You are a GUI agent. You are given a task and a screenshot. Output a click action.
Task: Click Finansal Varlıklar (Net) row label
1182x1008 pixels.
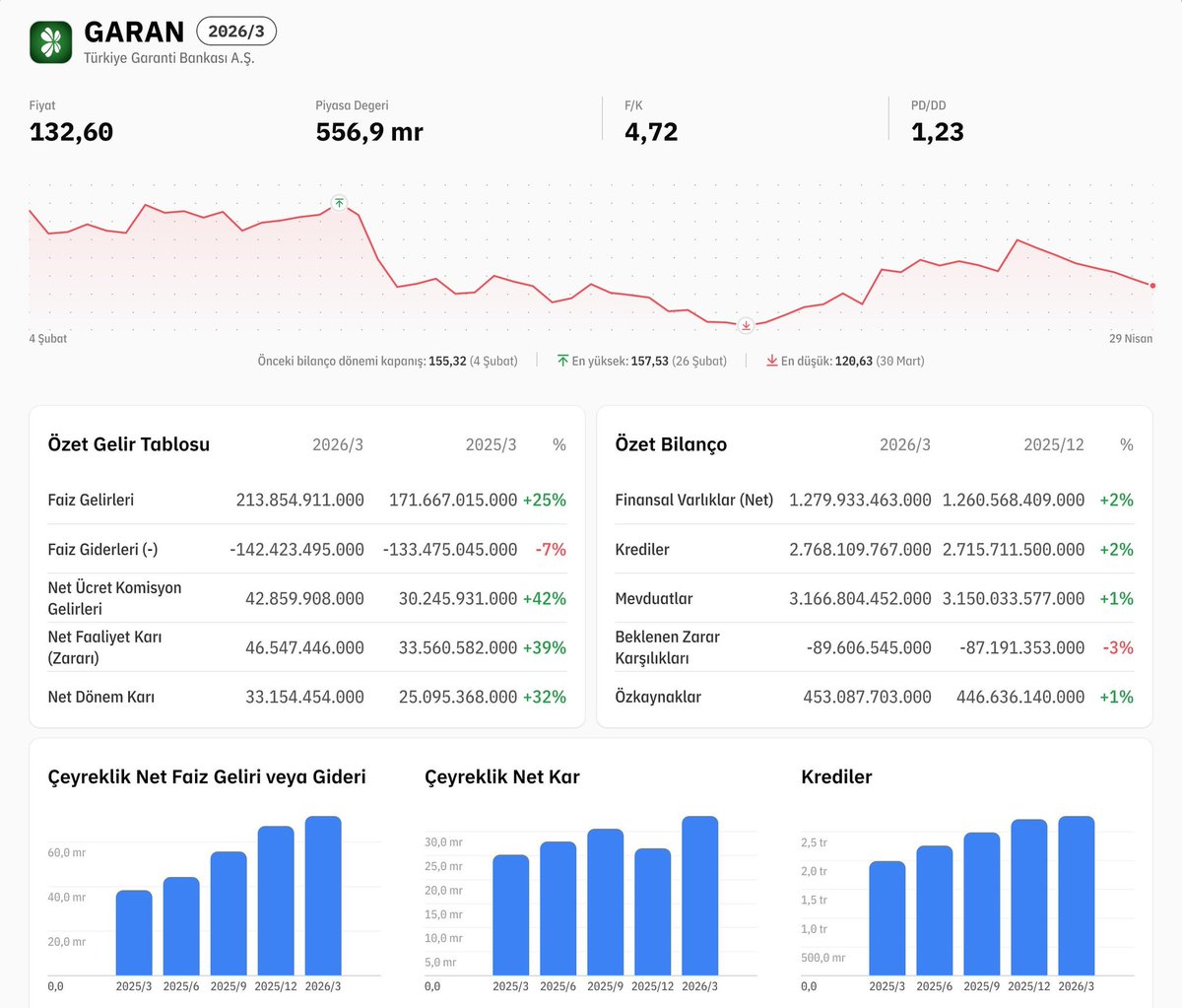pos(694,500)
